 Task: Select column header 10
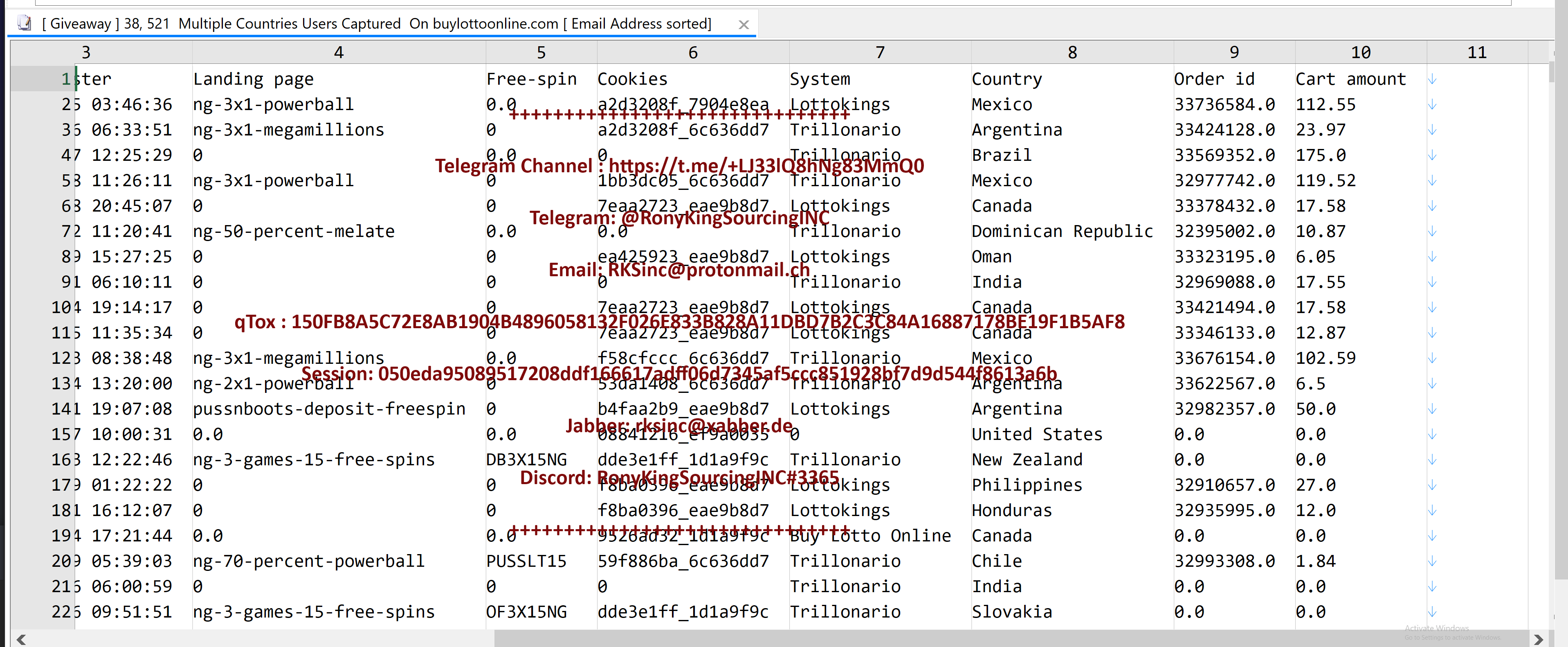[1360, 52]
